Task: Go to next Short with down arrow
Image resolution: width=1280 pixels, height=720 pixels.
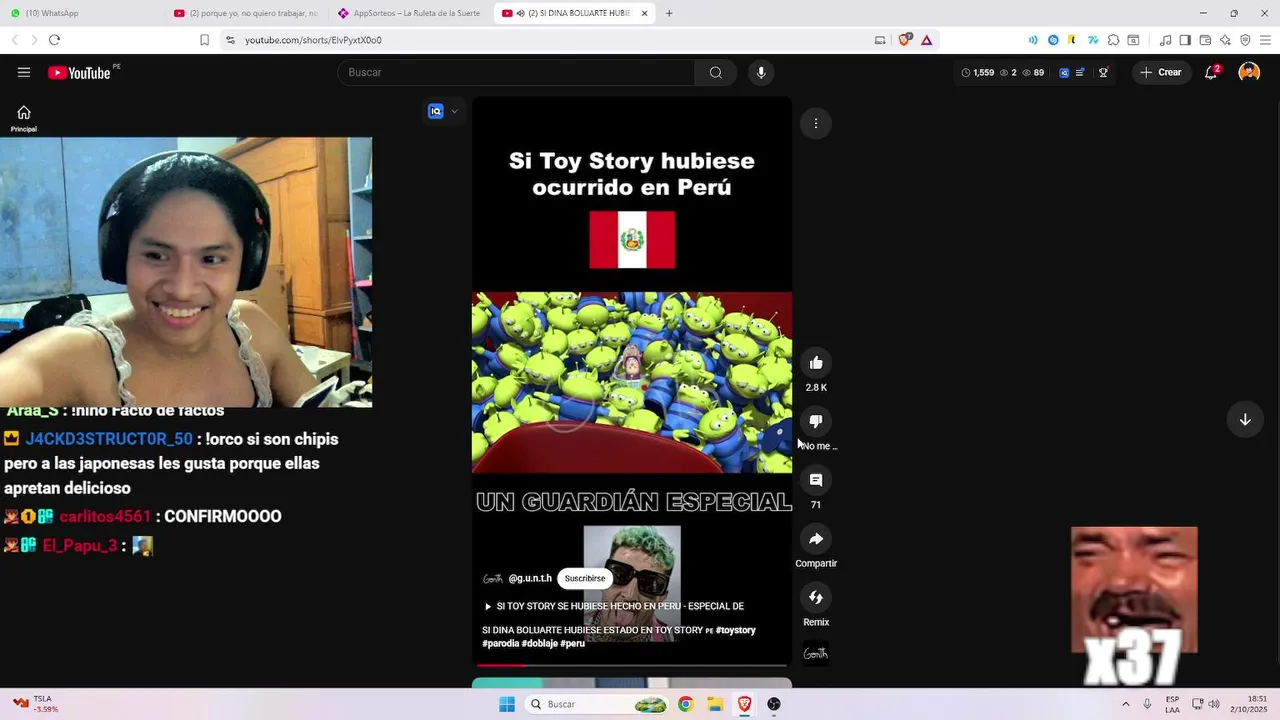Action: click(x=1245, y=420)
